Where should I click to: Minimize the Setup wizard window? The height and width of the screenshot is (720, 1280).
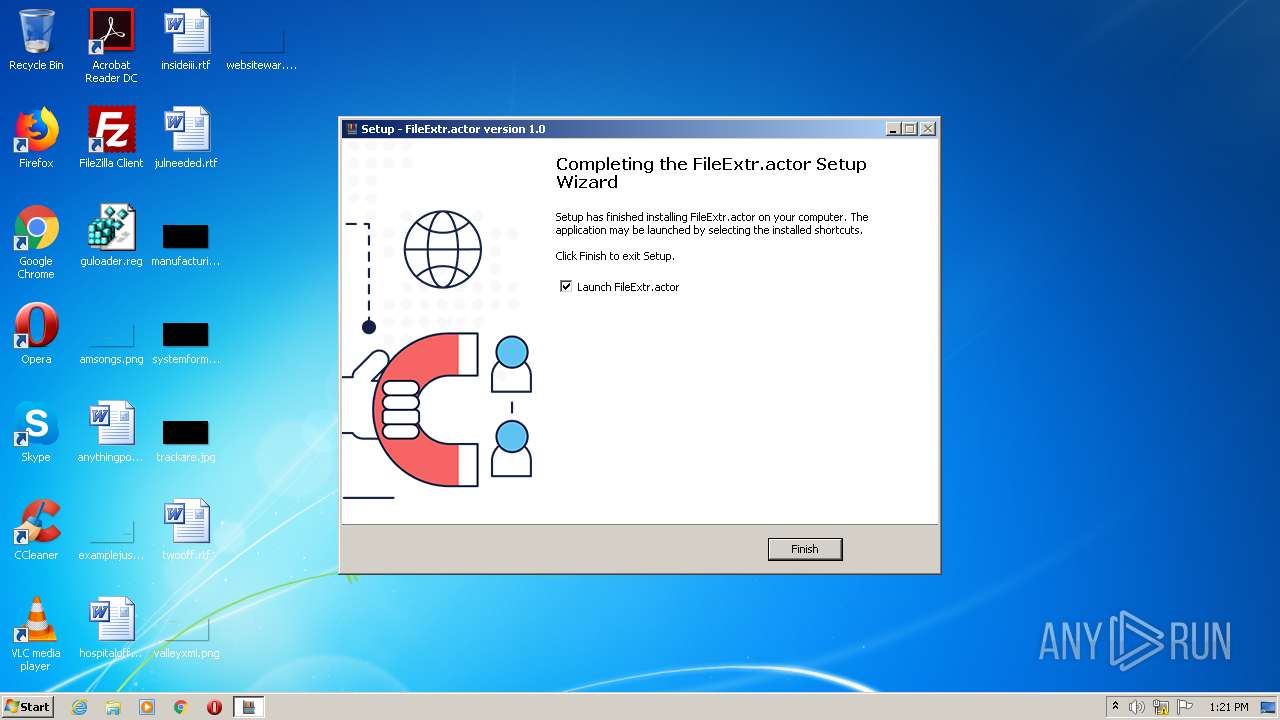point(893,129)
